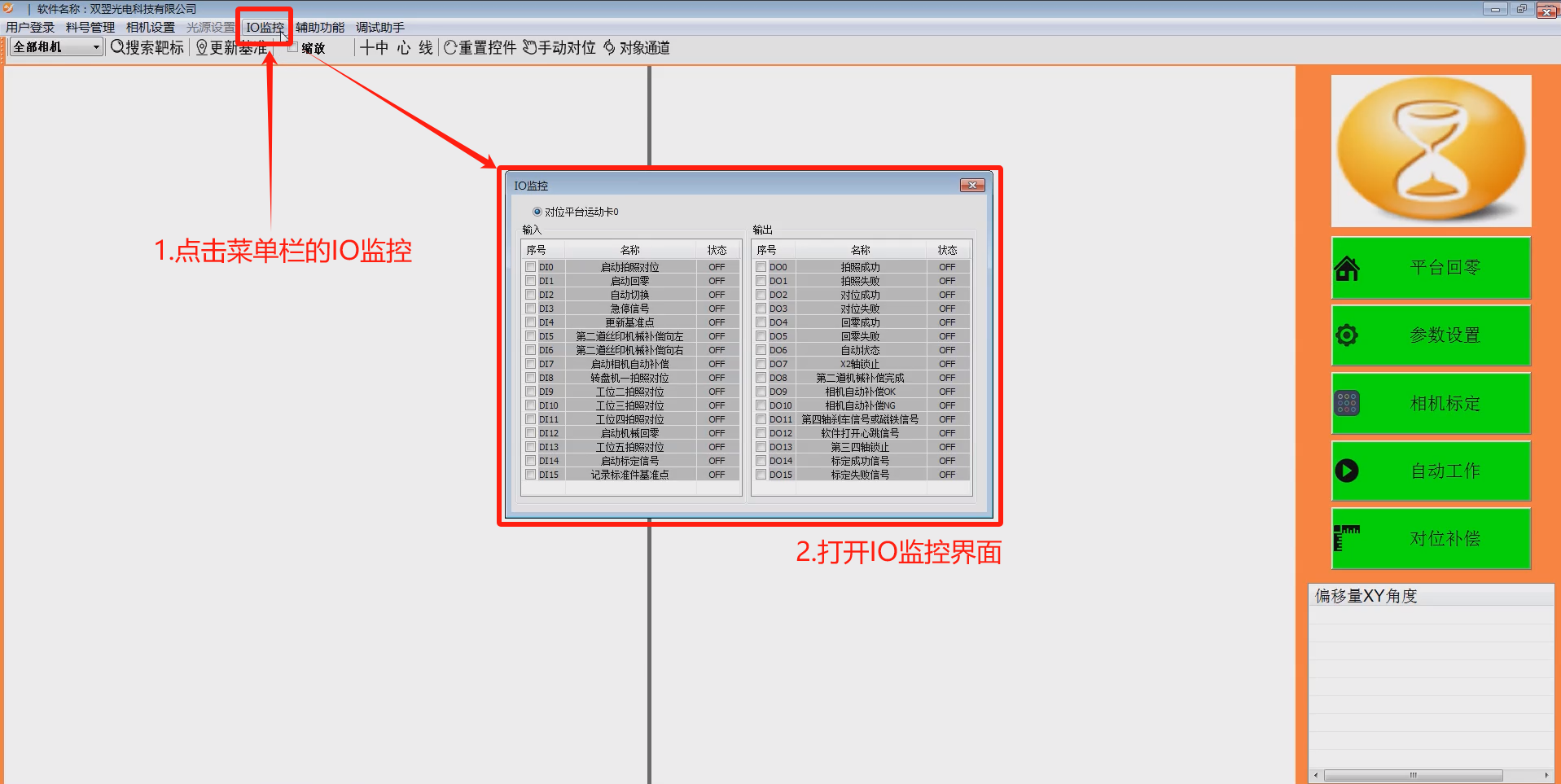Screen dimensions: 1561x784
Task: Click the play icon for 自动工作
Action: tap(1347, 471)
